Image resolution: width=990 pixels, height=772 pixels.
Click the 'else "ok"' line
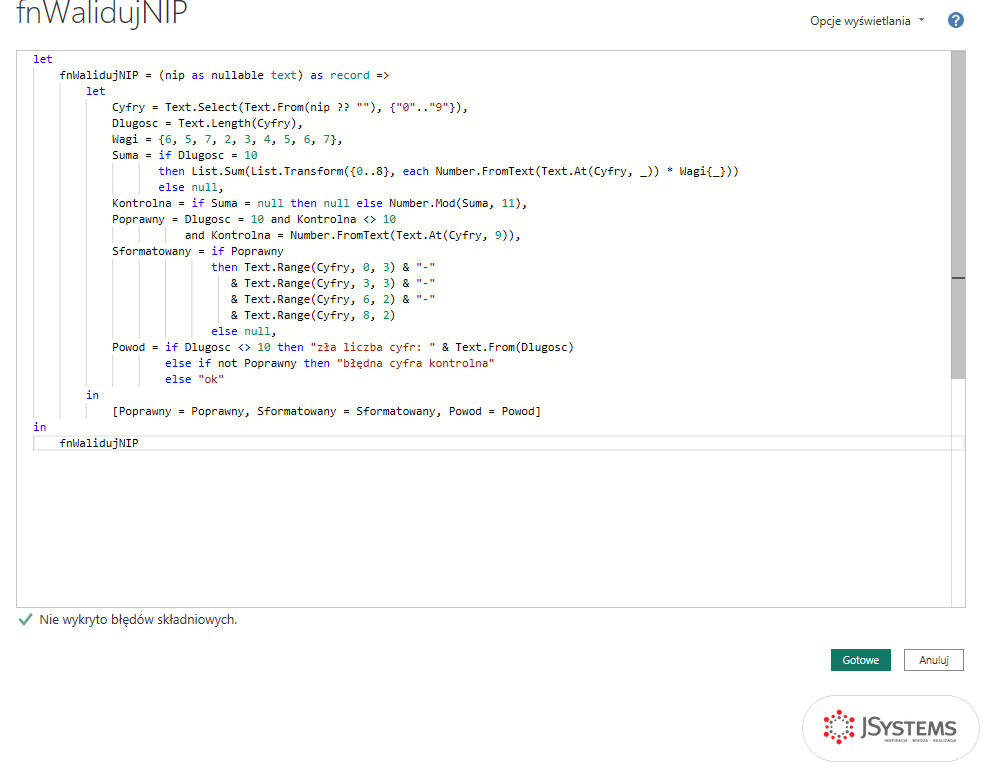click(194, 379)
